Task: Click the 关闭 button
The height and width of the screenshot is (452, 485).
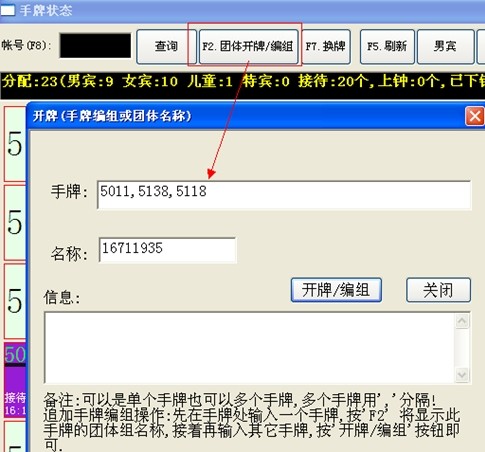Action: [438, 290]
